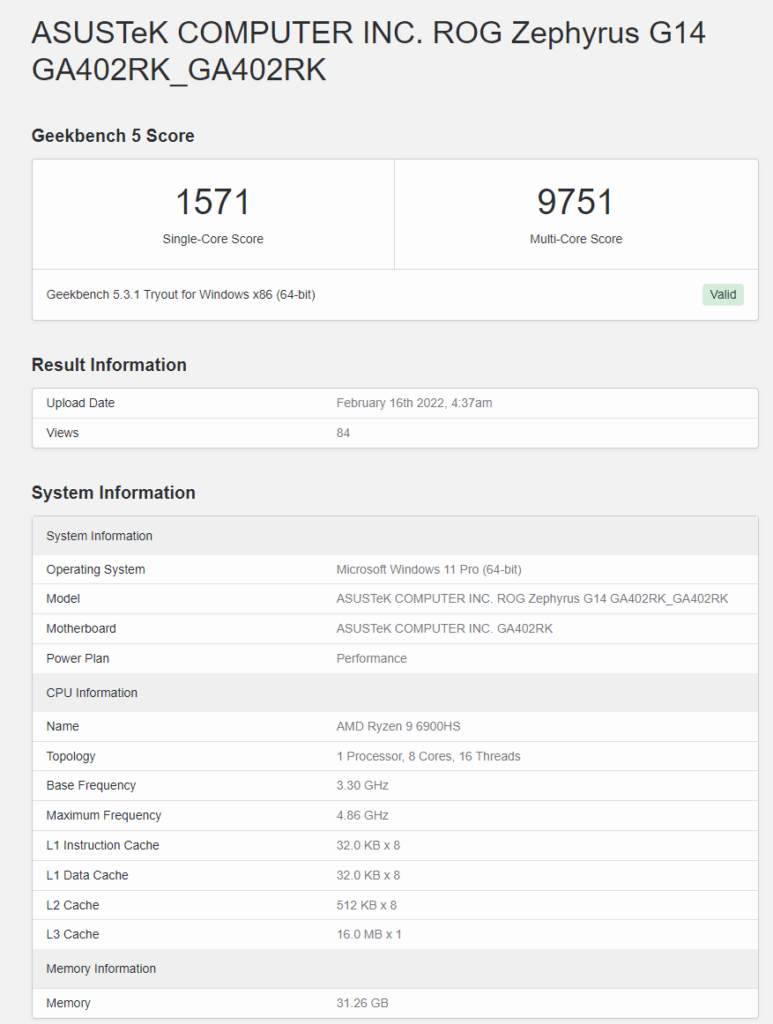
Task: Click the Views label
Action: (62, 433)
